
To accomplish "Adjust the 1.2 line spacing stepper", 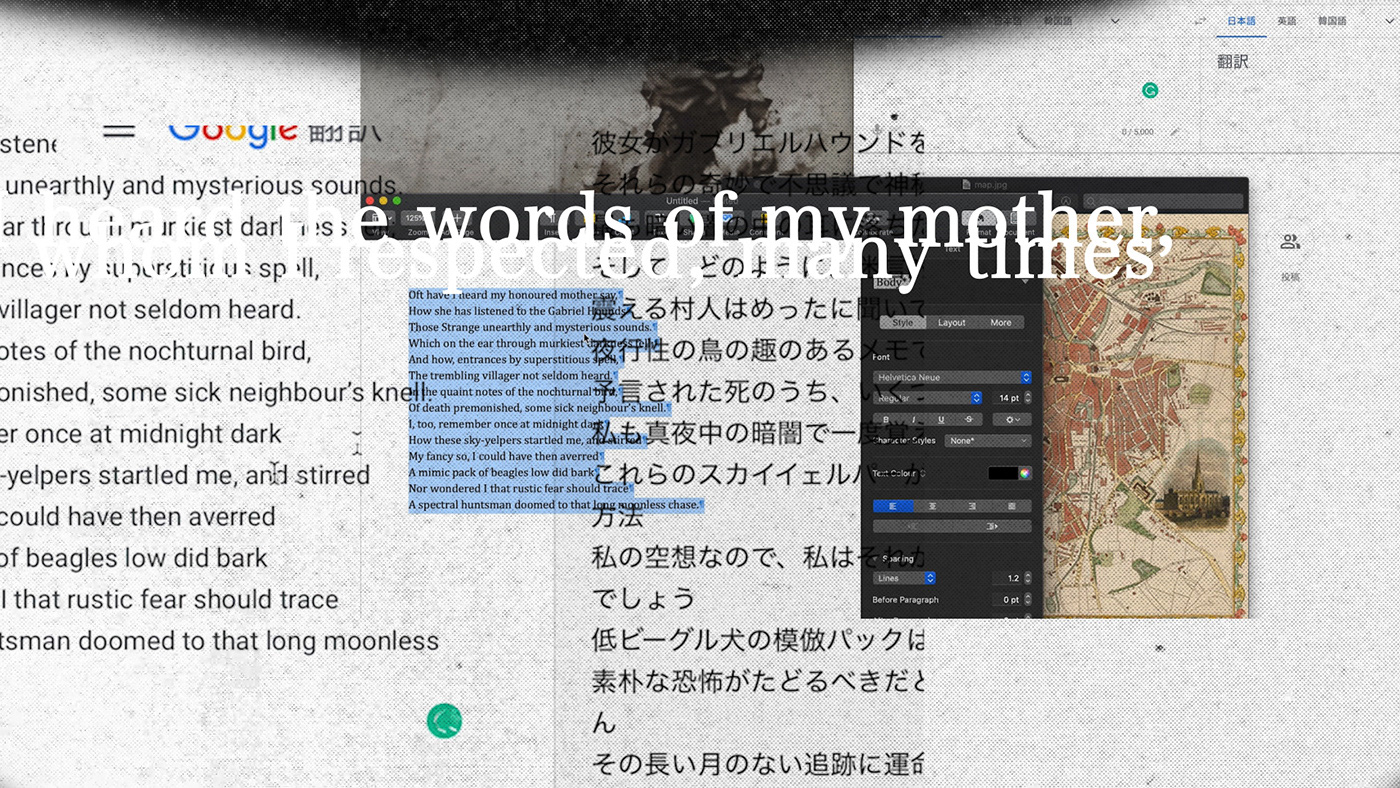I will pyautogui.click(x=1028, y=578).
